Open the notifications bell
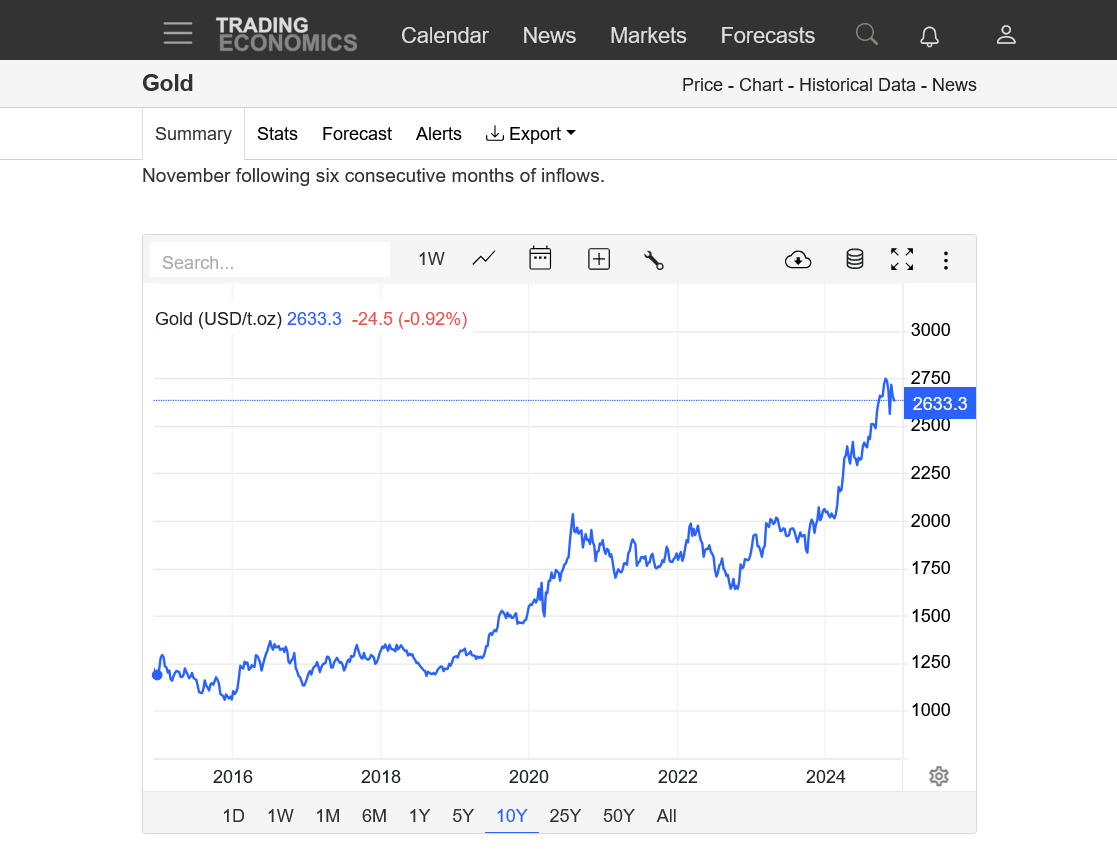1117x849 pixels. pyautogui.click(x=929, y=36)
